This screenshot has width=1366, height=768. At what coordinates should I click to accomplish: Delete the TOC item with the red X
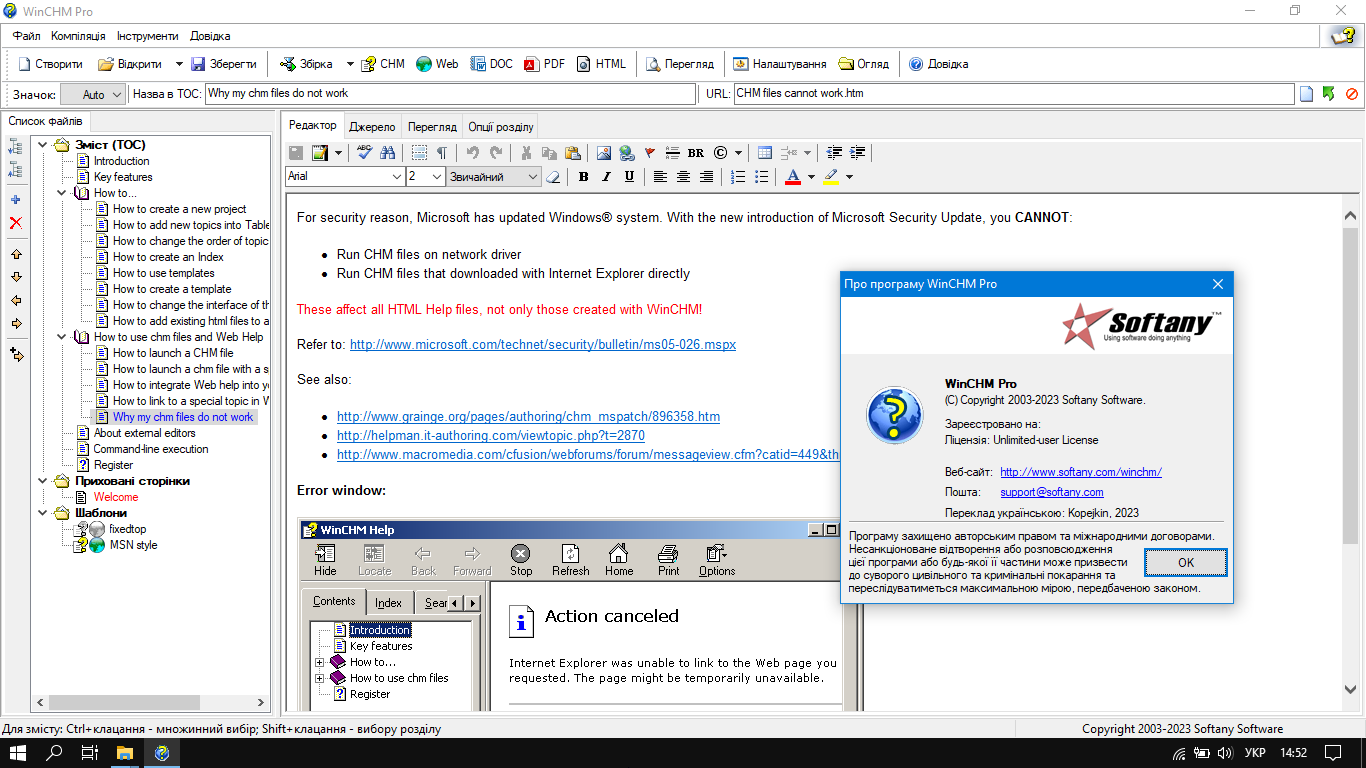15,223
